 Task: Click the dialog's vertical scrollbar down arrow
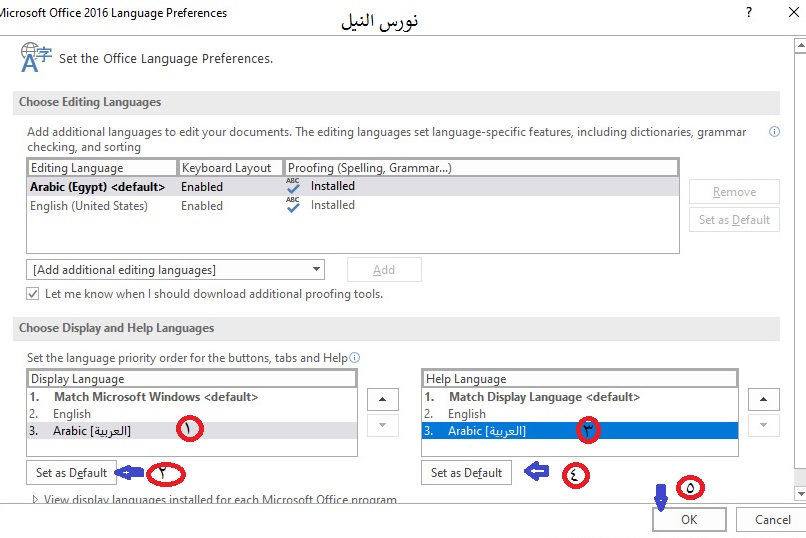pyautogui.click(x=797, y=493)
